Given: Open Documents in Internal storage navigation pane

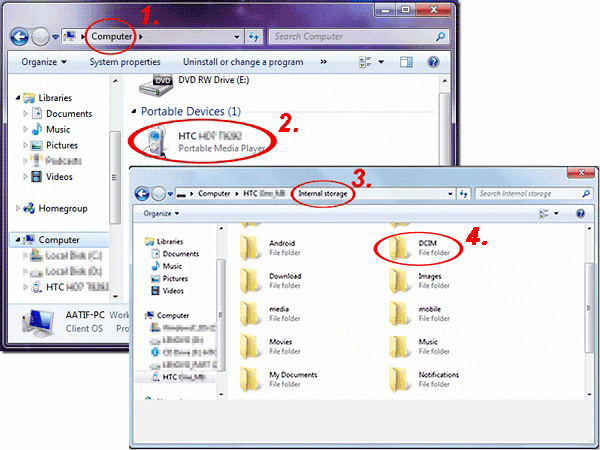Looking at the screenshot, I should coord(176,254).
